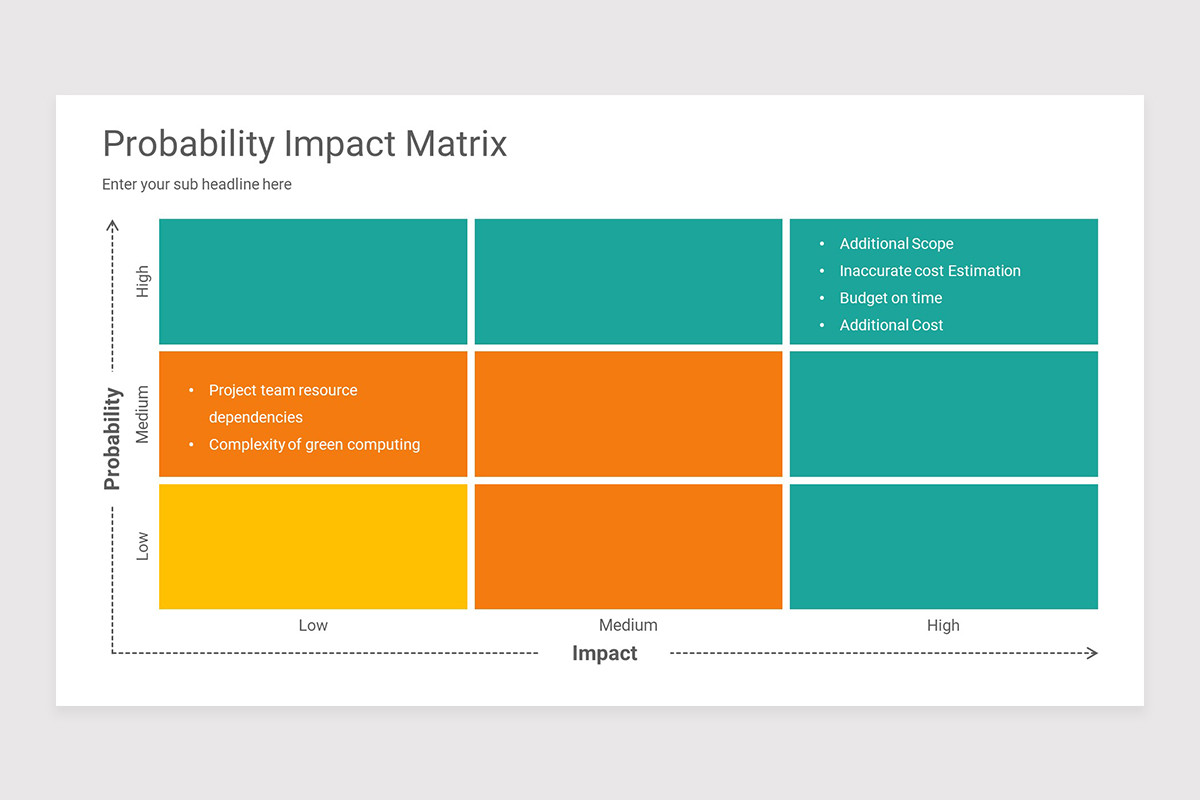Click the bold Probability axis label
Viewport: 1200px width, 800px height.
click(x=112, y=438)
